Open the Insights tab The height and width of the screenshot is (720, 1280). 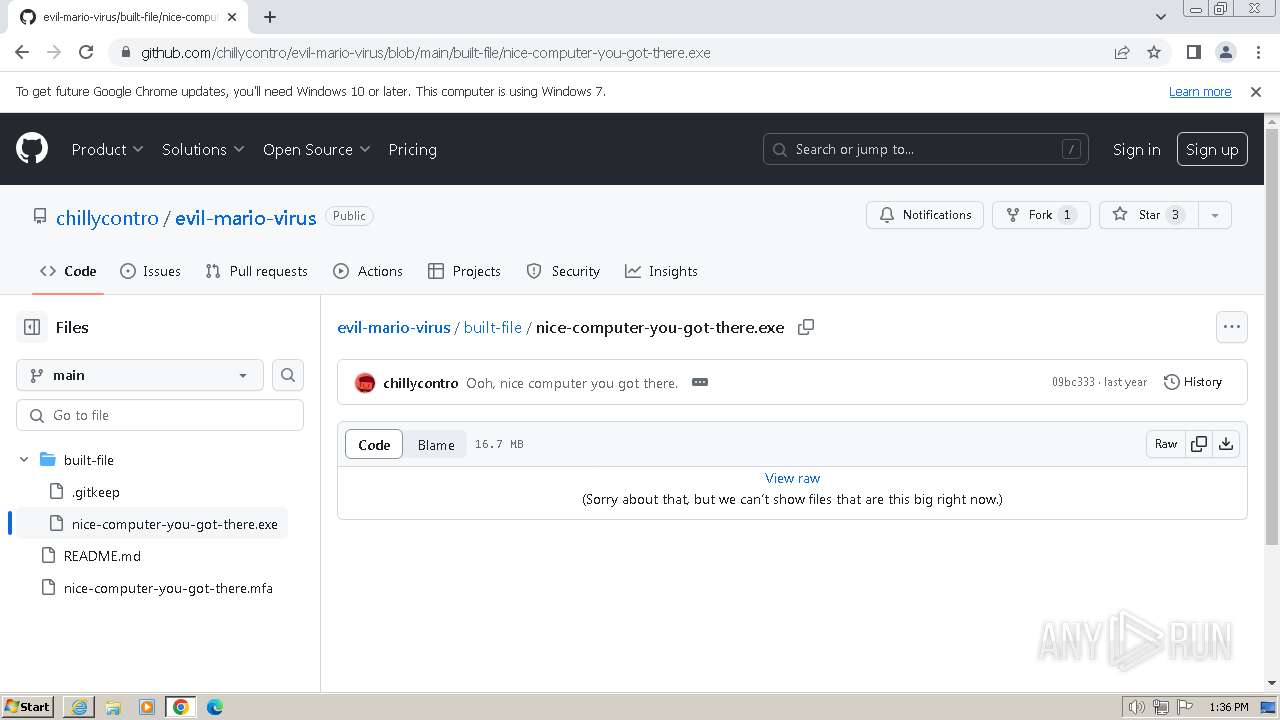tap(661, 271)
